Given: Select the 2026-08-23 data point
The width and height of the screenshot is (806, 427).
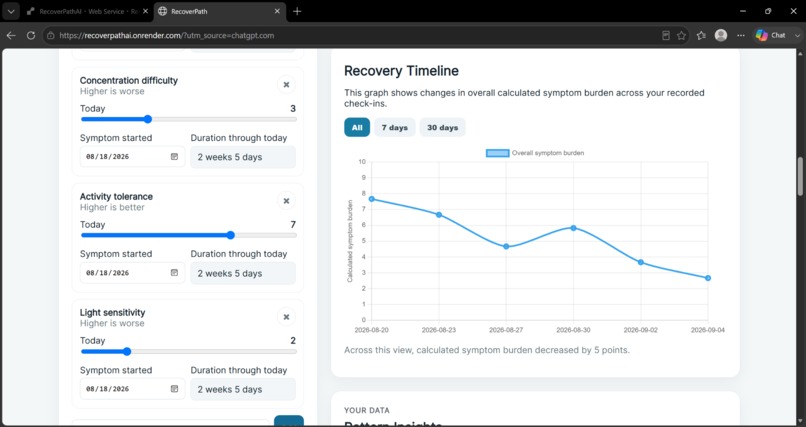Looking at the screenshot, I should tap(439, 214).
